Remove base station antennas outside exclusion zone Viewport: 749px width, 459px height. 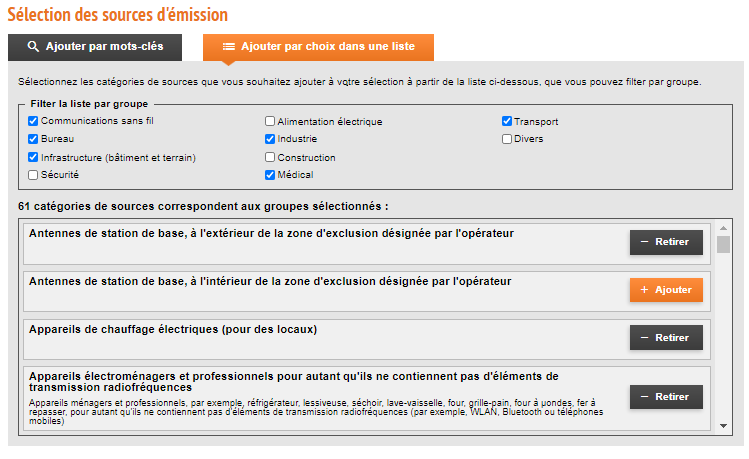click(666, 242)
